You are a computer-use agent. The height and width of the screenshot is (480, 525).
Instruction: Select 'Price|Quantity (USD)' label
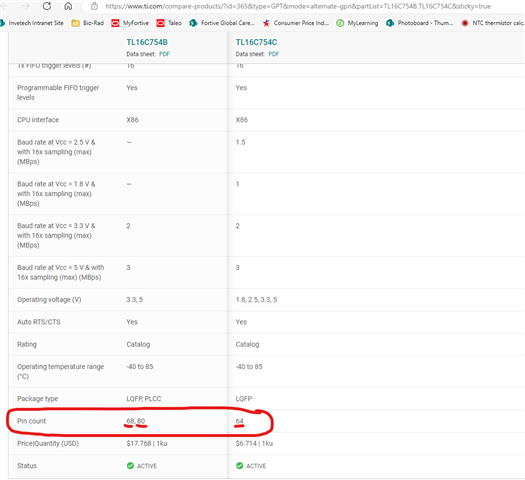(x=48, y=444)
